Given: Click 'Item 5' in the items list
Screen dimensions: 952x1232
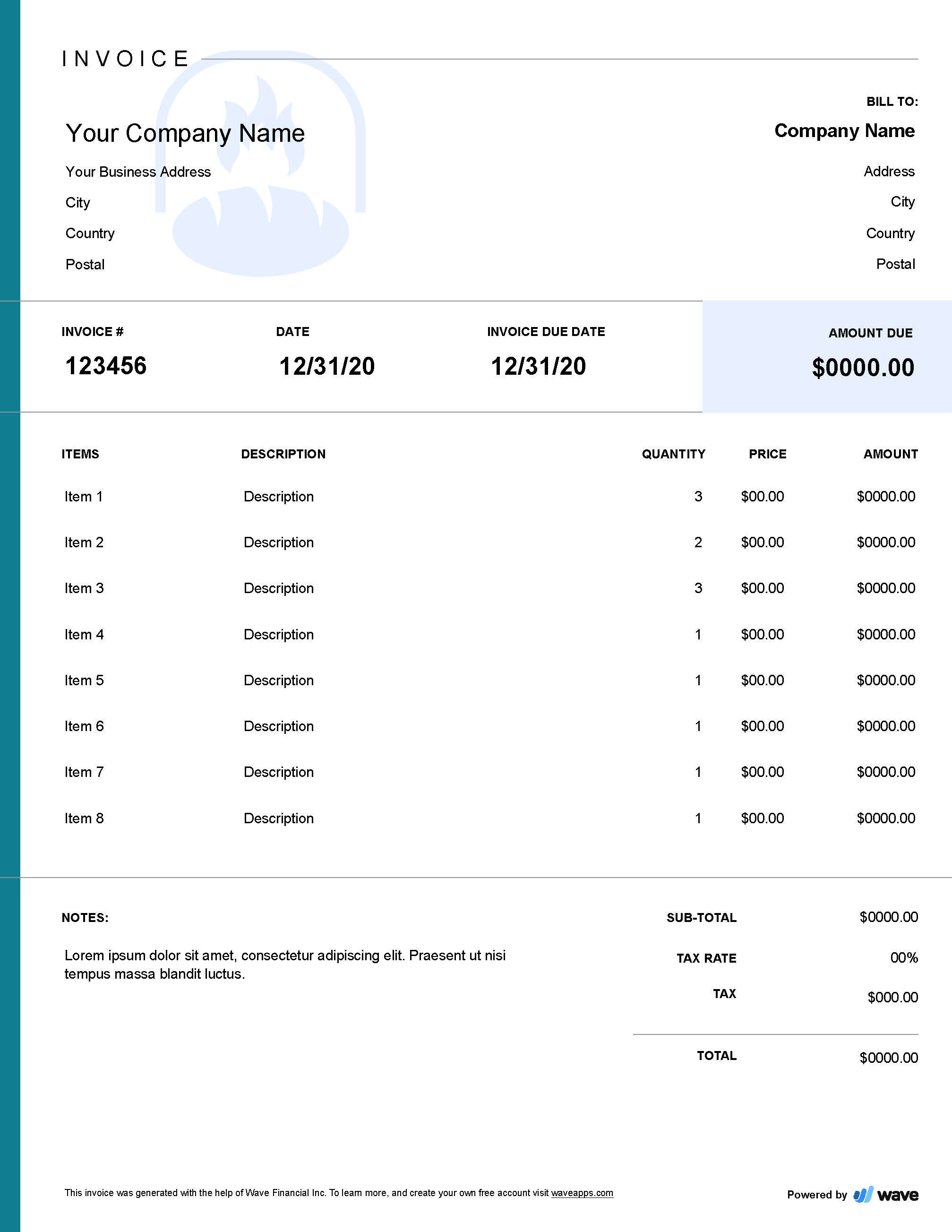Looking at the screenshot, I should coord(84,680).
